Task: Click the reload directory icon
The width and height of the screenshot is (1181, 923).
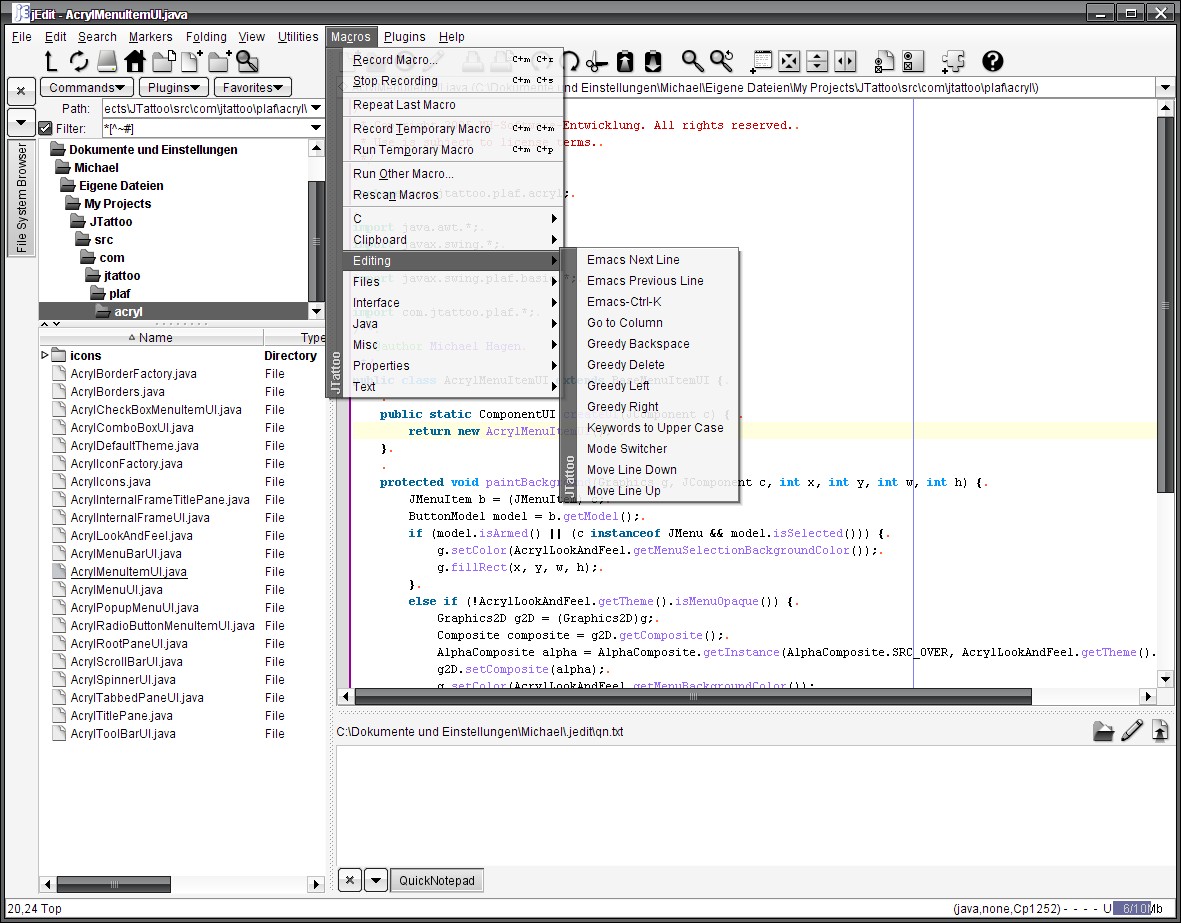Action: tap(78, 61)
